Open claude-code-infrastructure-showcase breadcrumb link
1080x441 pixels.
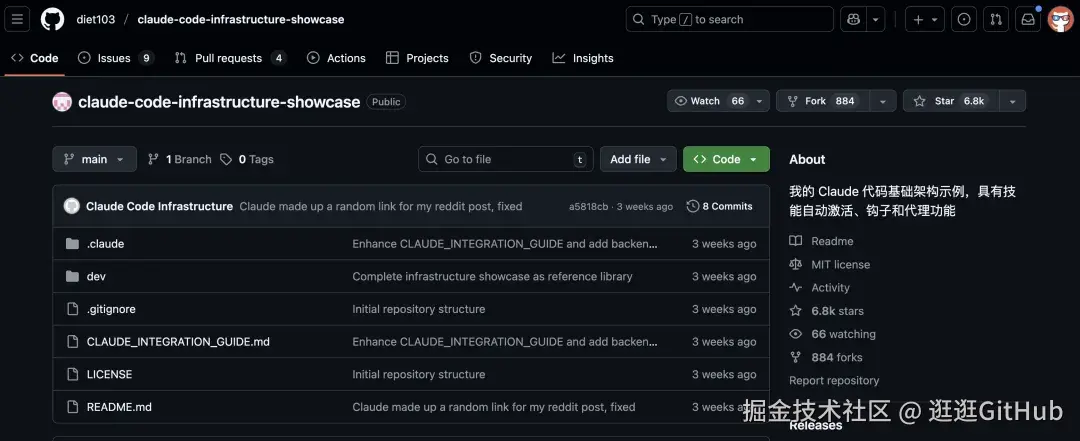click(x=240, y=19)
